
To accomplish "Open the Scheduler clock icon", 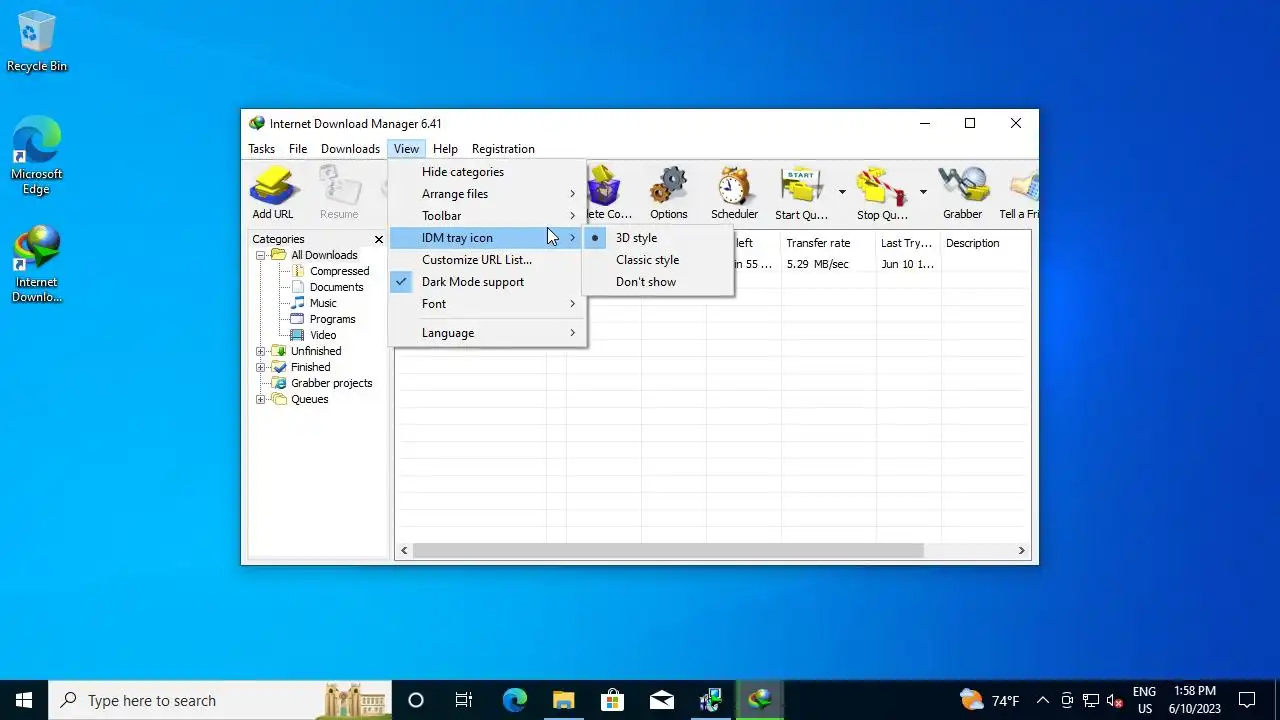I will [x=734, y=193].
